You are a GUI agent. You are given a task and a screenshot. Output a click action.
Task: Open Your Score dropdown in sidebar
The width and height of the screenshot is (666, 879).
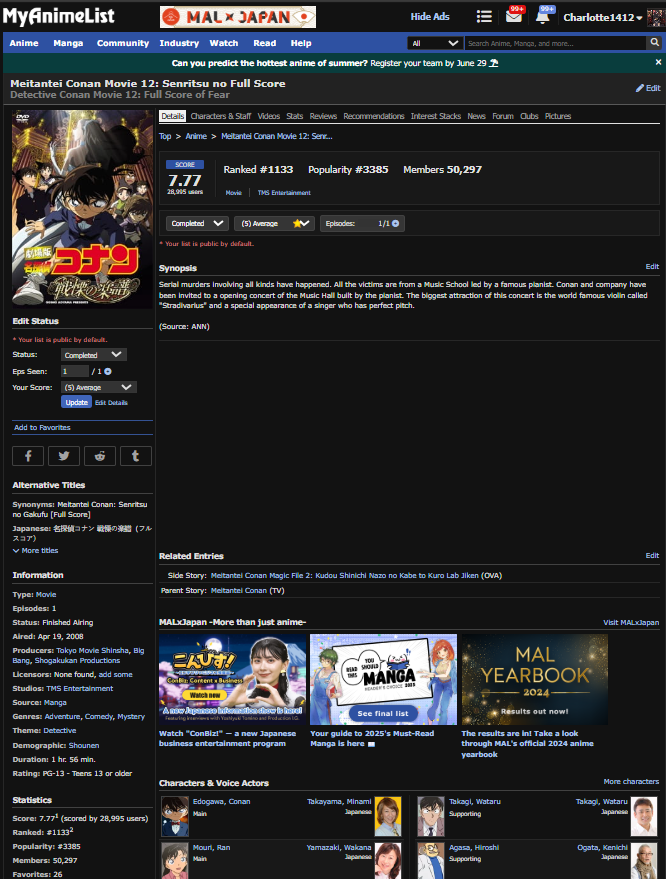[x=98, y=387]
